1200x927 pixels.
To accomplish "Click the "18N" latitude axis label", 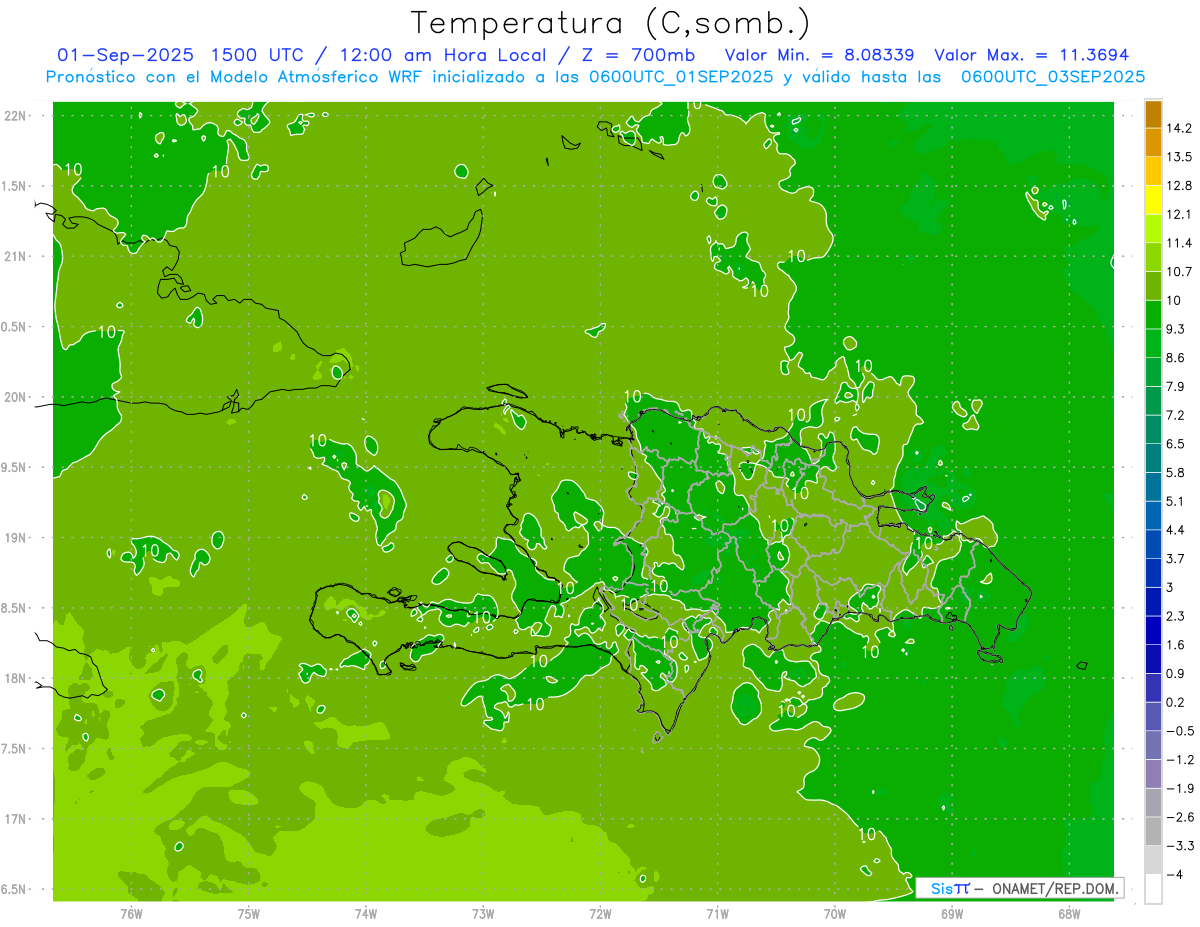I will (15, 679).
